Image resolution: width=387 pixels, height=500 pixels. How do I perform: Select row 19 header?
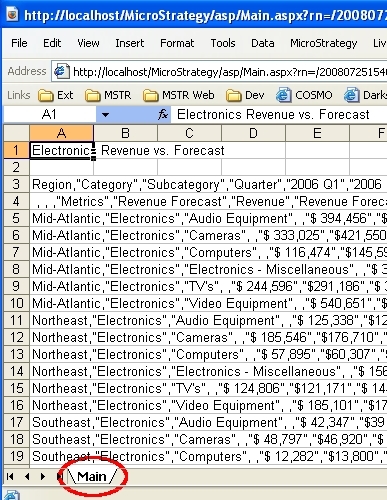(x=16, y=456)
